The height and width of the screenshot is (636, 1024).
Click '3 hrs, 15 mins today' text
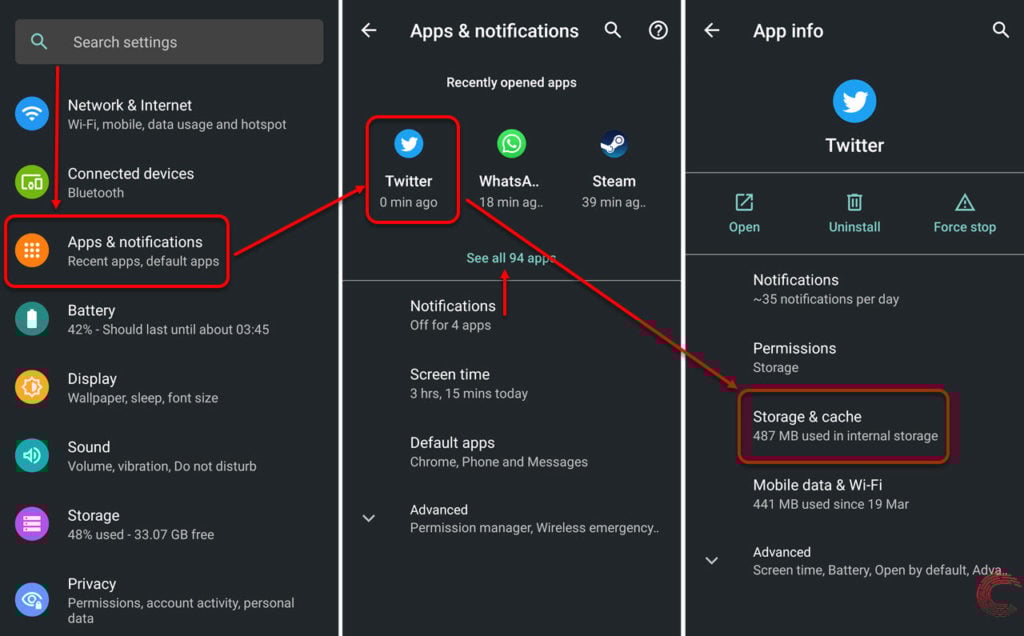469,393
